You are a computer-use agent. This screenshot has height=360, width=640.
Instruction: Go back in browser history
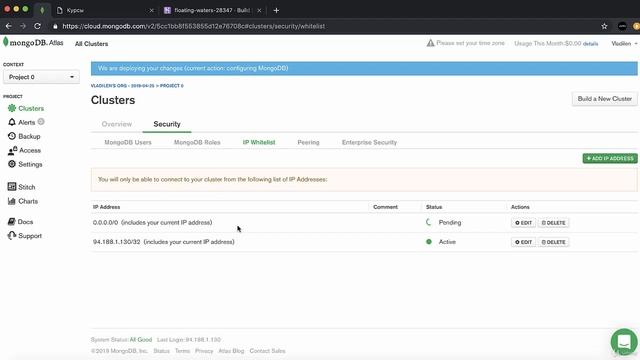point(9,26)
